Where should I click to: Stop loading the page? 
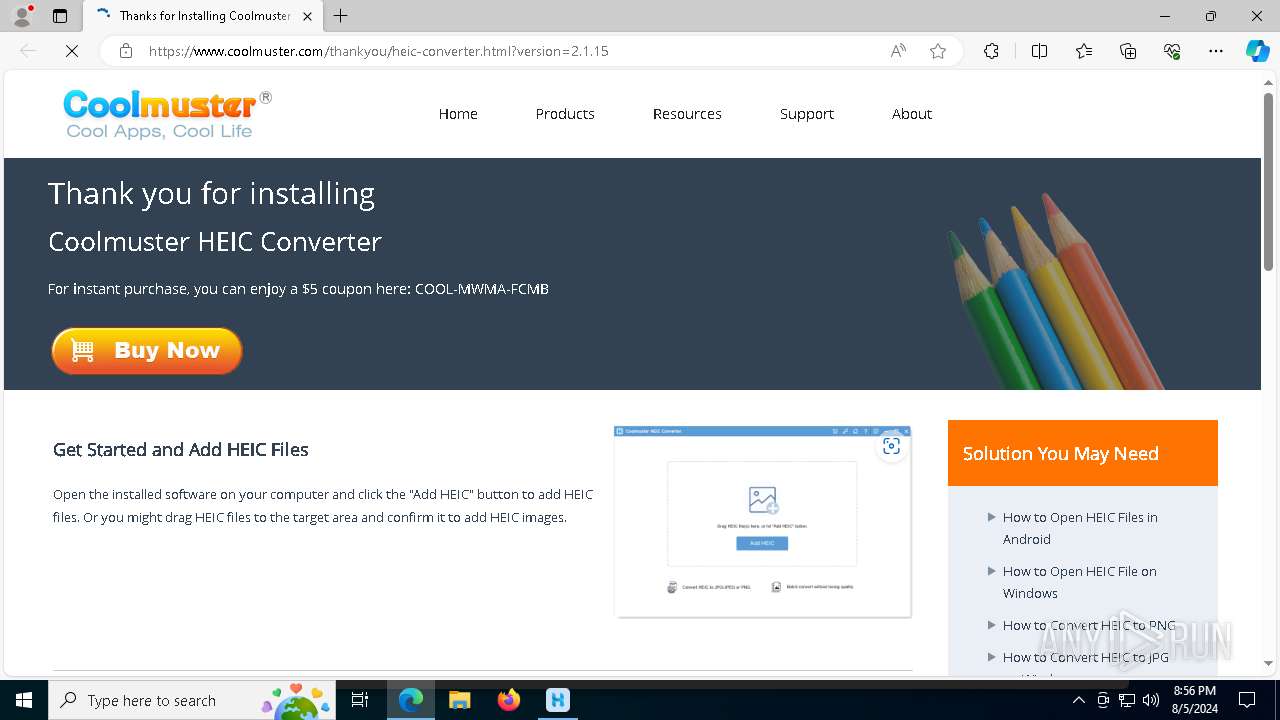pyautogui.click(x=72, y=51)
